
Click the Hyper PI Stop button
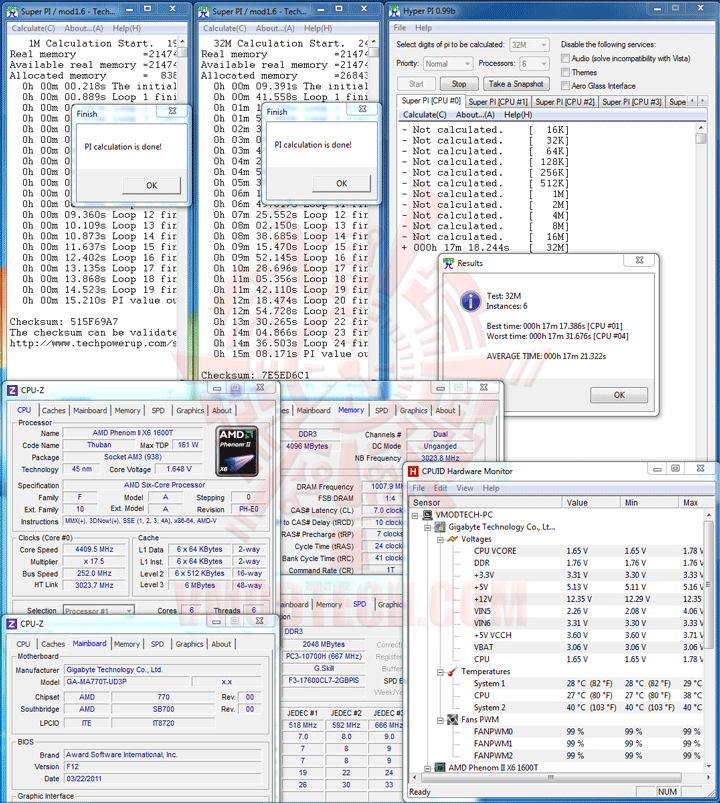459,83
